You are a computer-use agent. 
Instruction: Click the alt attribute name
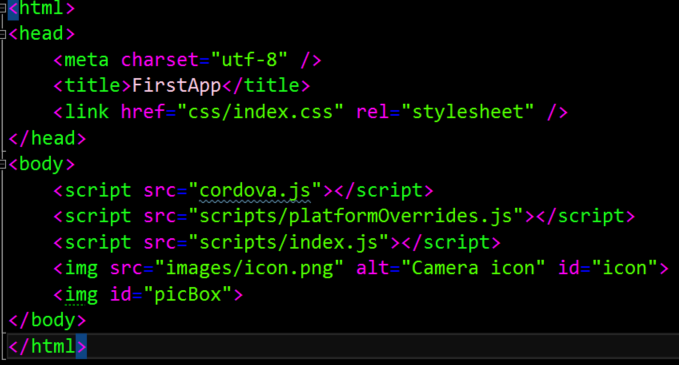(x=372, y=268)
